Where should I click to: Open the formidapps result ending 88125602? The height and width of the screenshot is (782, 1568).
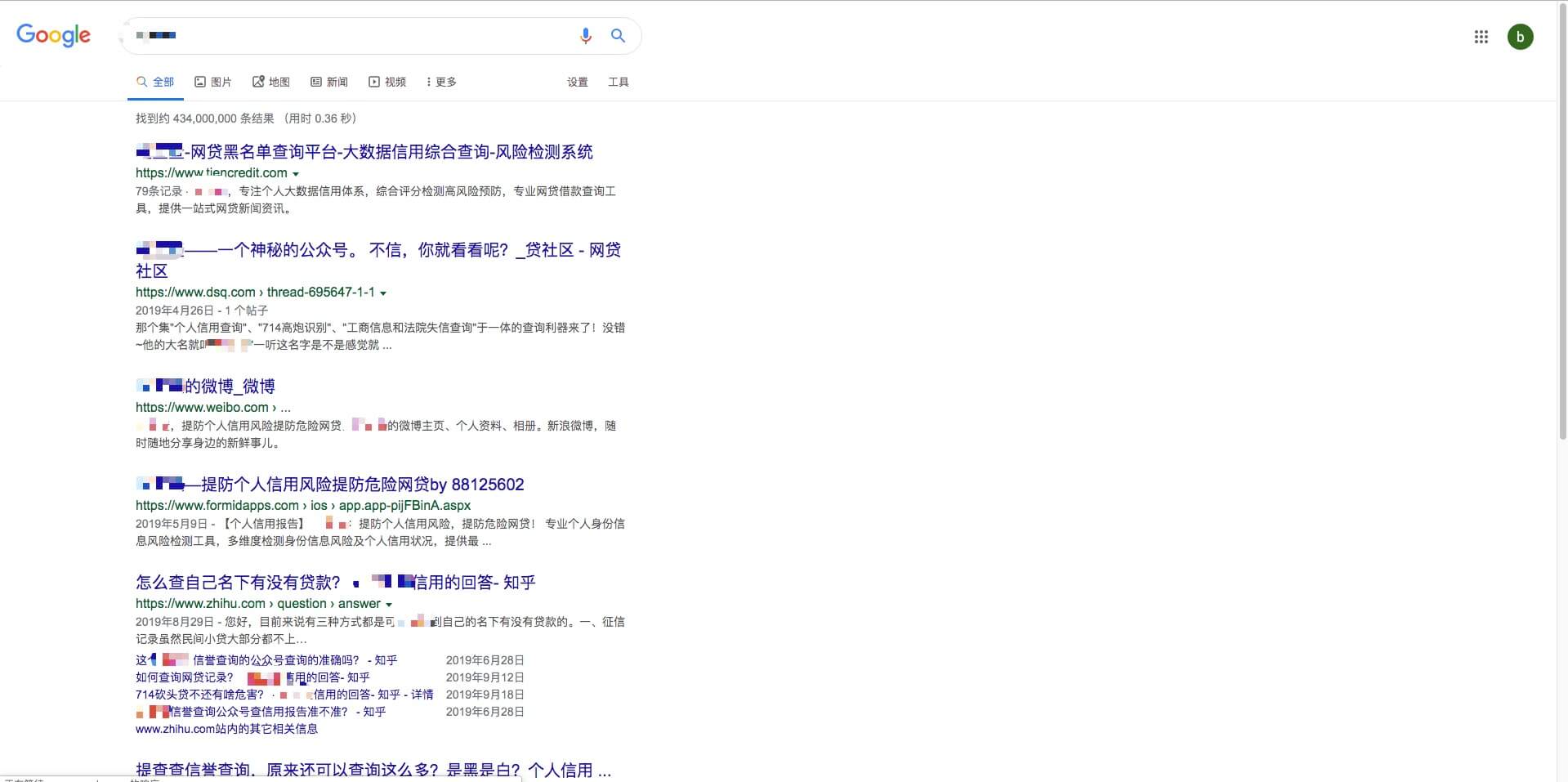(362, 485)
